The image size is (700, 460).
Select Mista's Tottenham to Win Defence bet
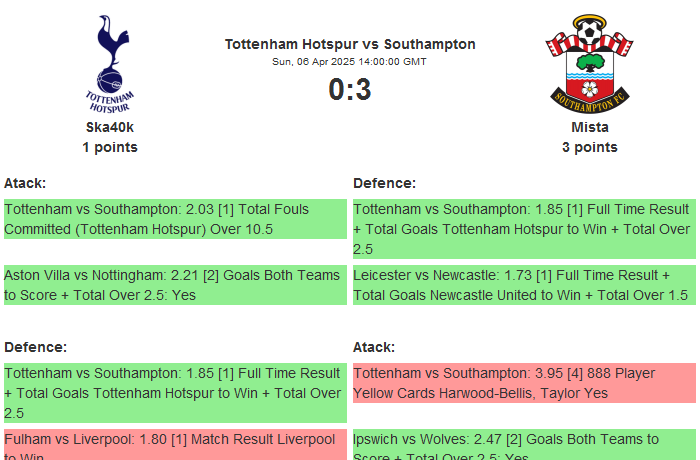(523, 229)
